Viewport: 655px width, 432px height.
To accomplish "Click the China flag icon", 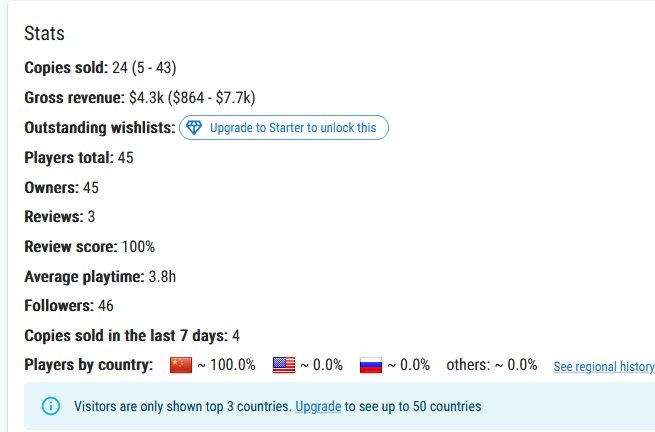I will pyautogui.click(x=181, y=365).
